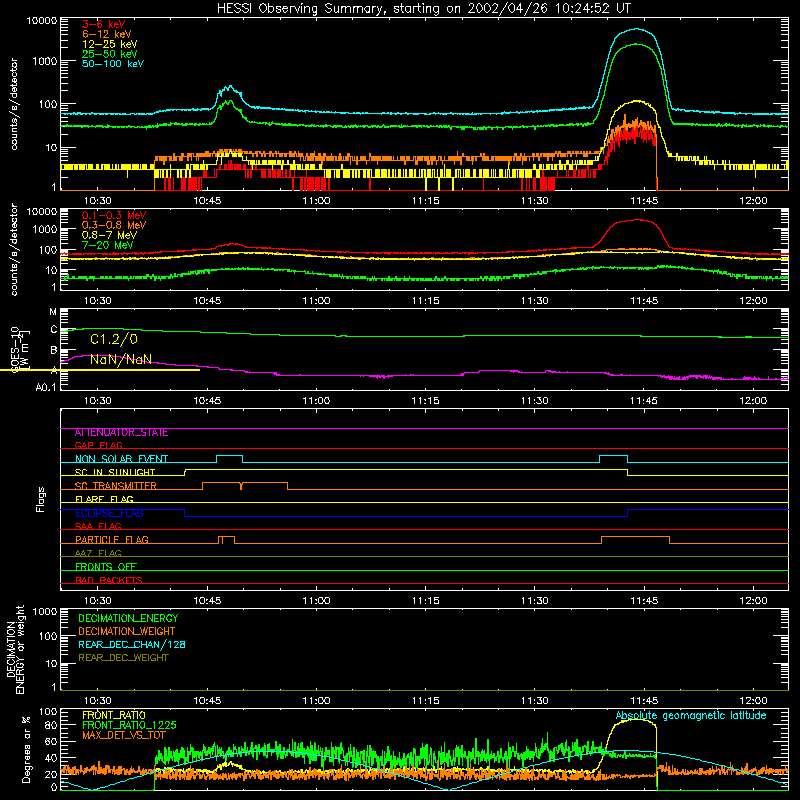Click the 11:00 tick under the GOES panel
Screen dimensions: 800x800
tap(316, 401)
